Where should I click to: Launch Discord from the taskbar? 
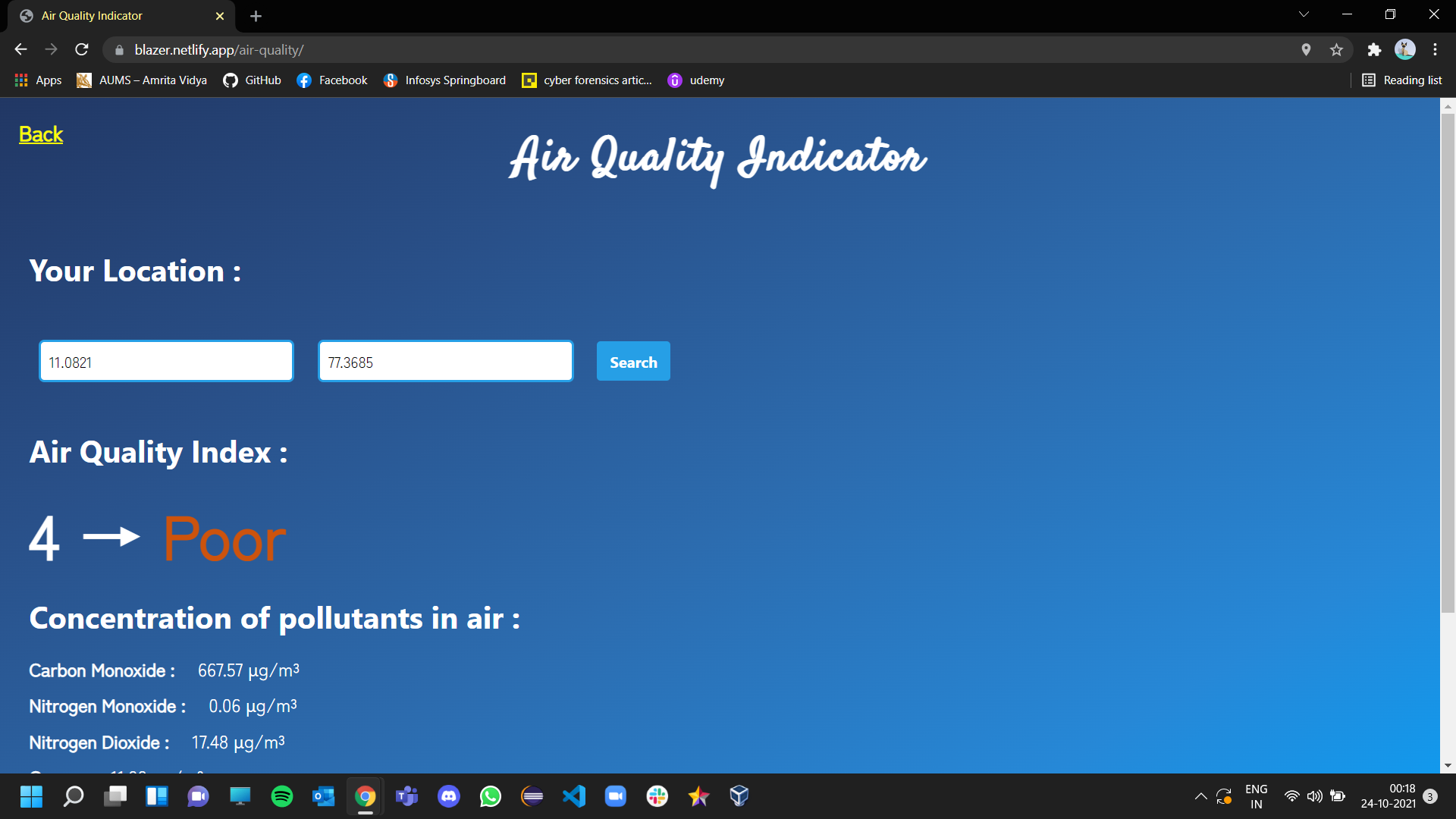point(449,796)
